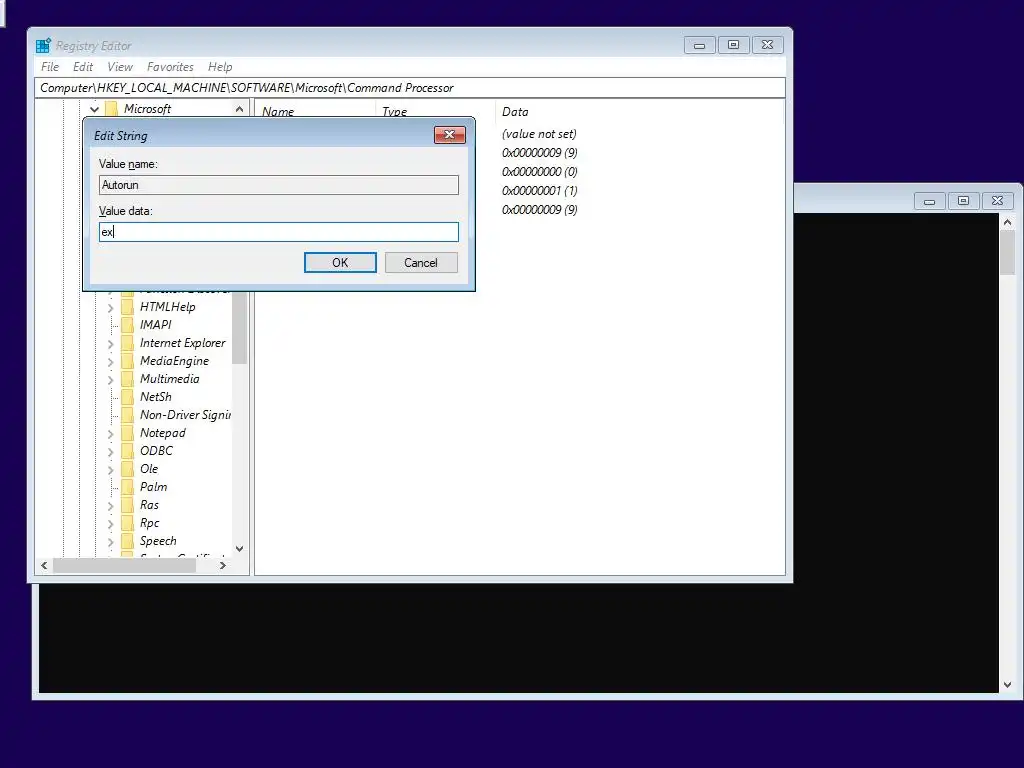Select the Notepad folder icon
The width and height of the screenshot is (1024, 768).
coord(127,433)
